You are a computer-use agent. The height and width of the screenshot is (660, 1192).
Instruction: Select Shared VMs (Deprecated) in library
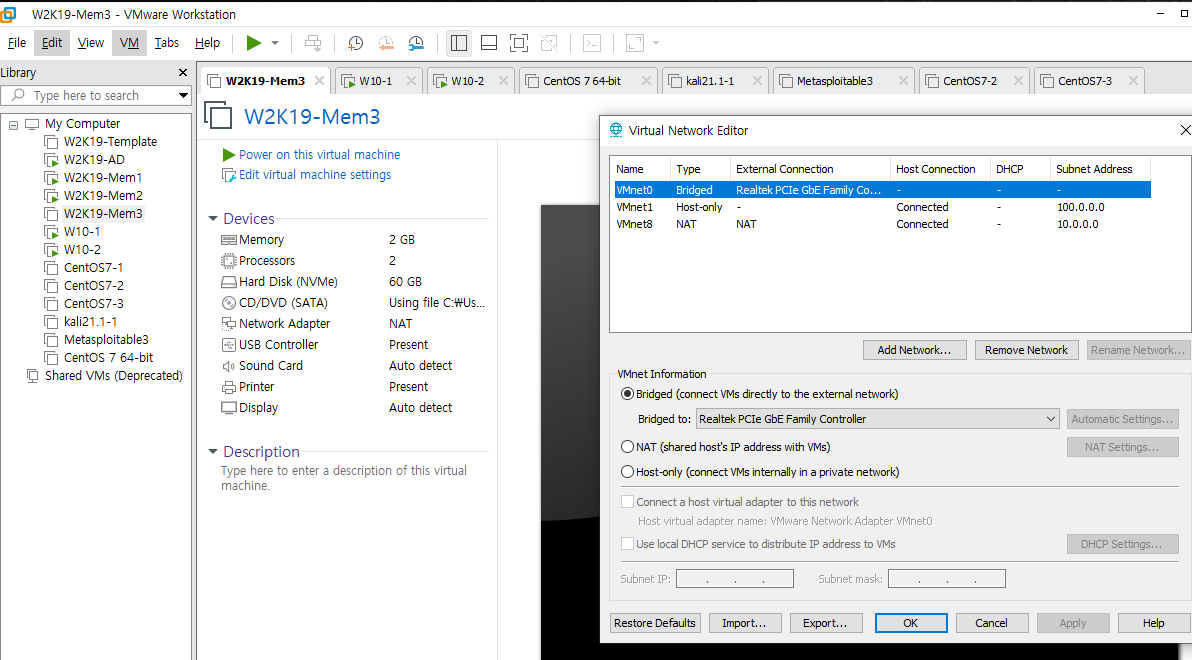113,376
